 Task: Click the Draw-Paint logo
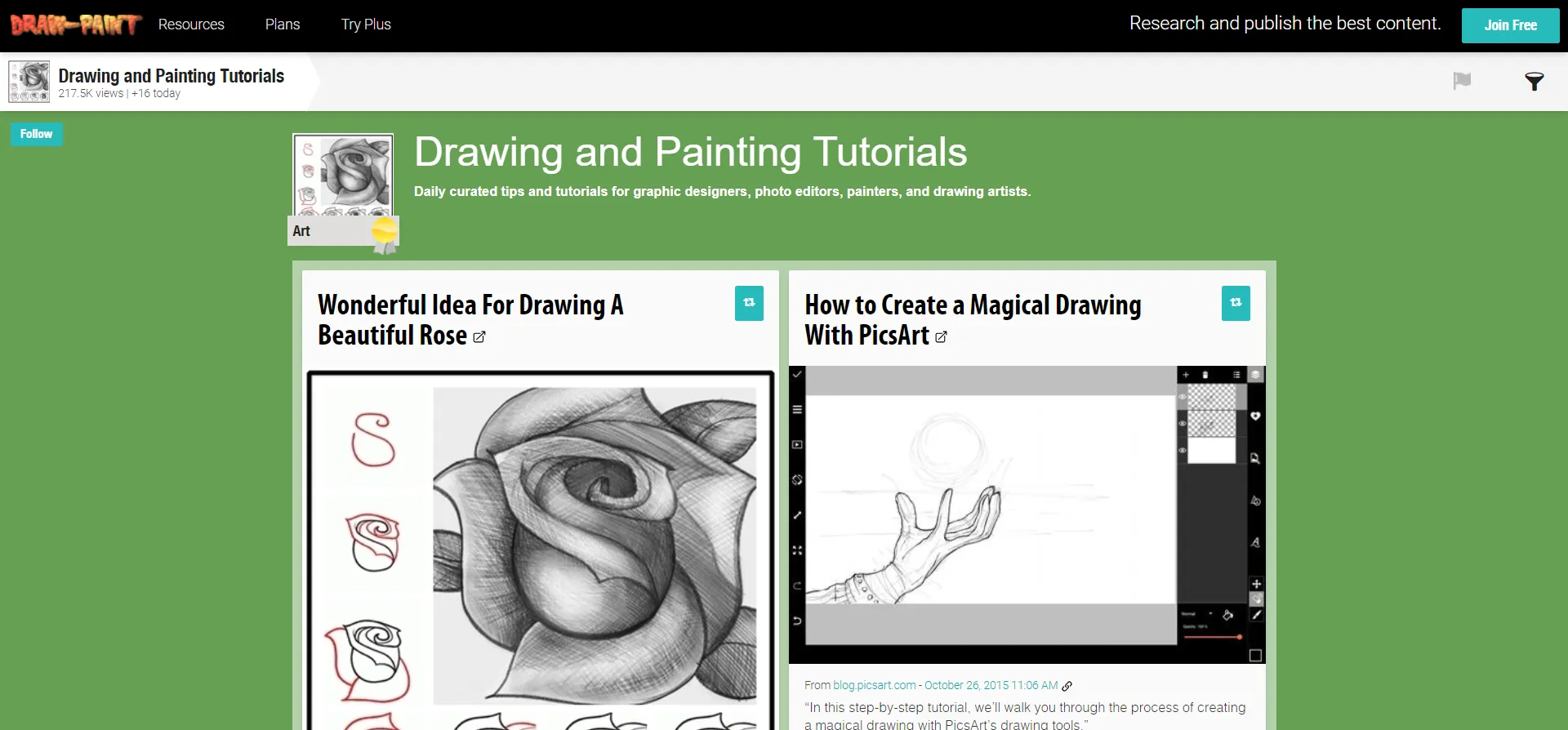[76, 24]
